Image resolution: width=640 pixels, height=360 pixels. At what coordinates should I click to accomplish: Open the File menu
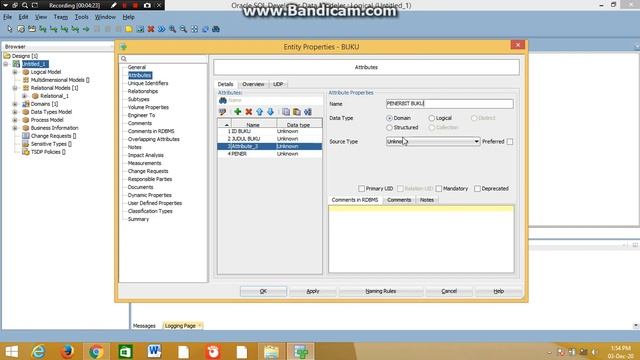8,17
